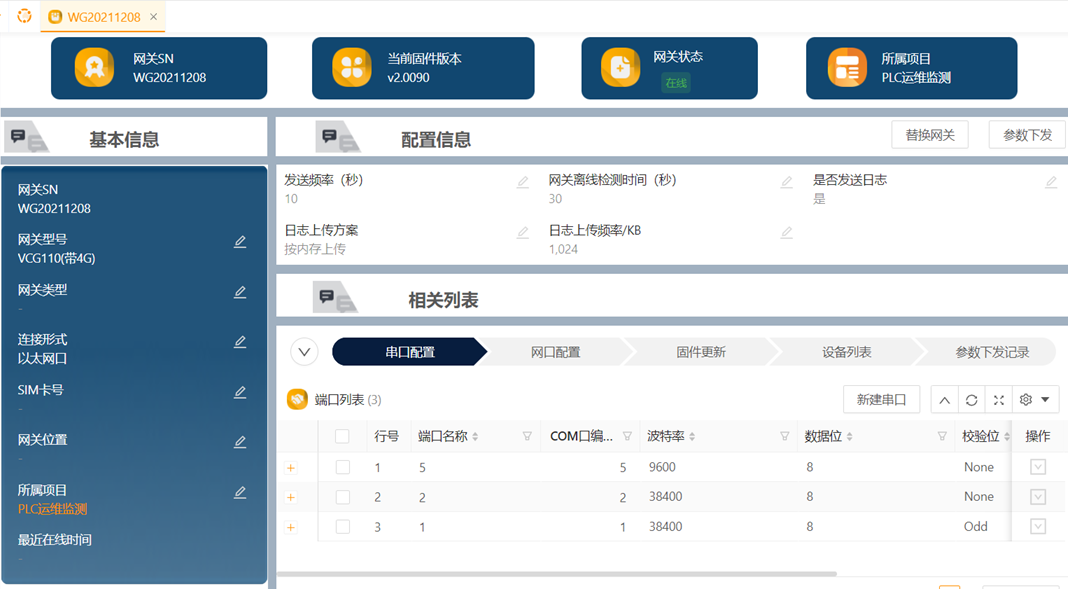Click the edit icon for 是否发送日志
Viewport: 1068px width, 589px height.
coord(1051,182)
